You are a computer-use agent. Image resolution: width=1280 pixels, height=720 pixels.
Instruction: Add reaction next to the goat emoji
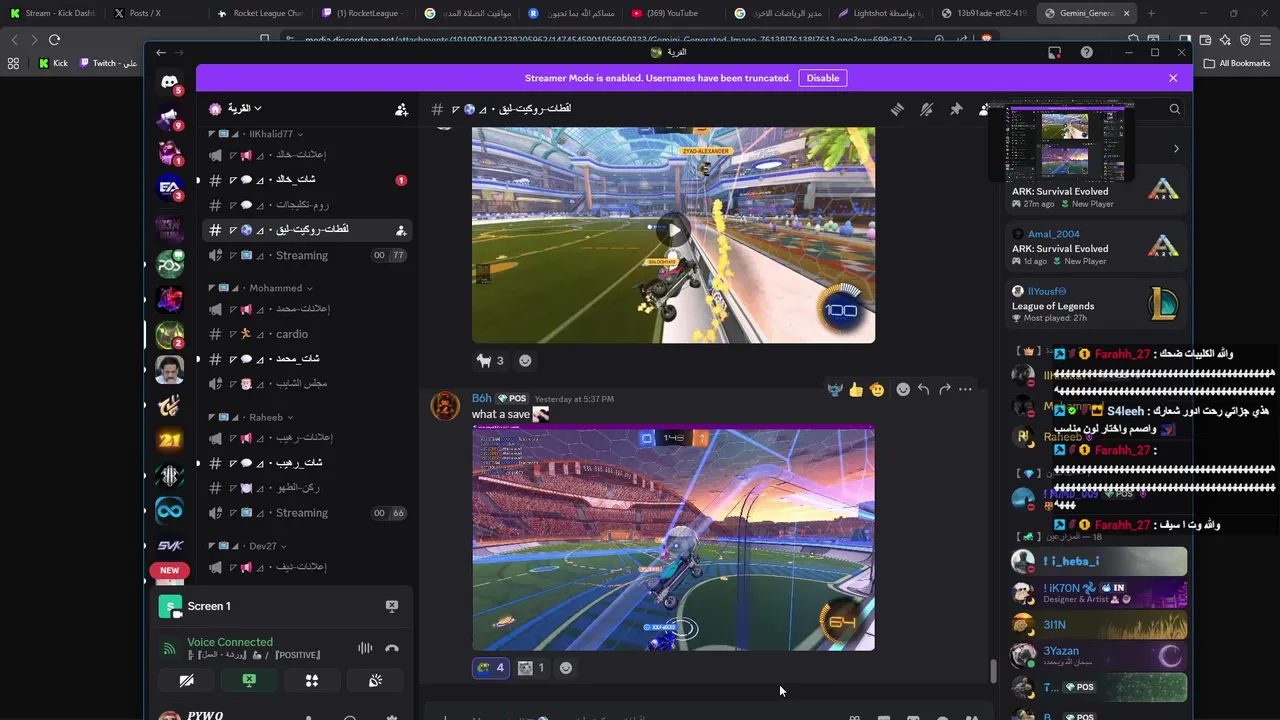point(525,360)
